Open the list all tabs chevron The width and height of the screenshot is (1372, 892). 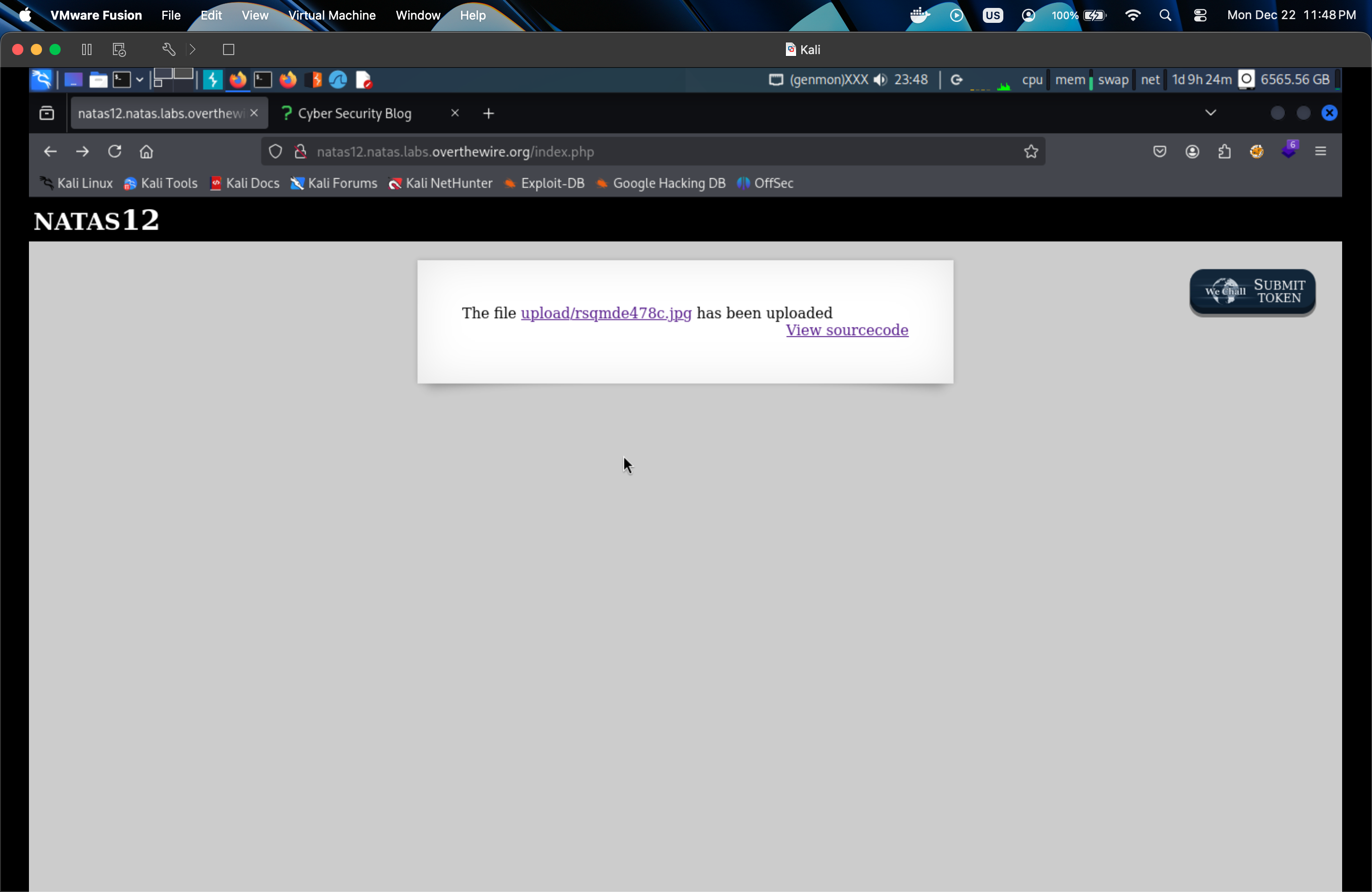tap(1210, 113)
